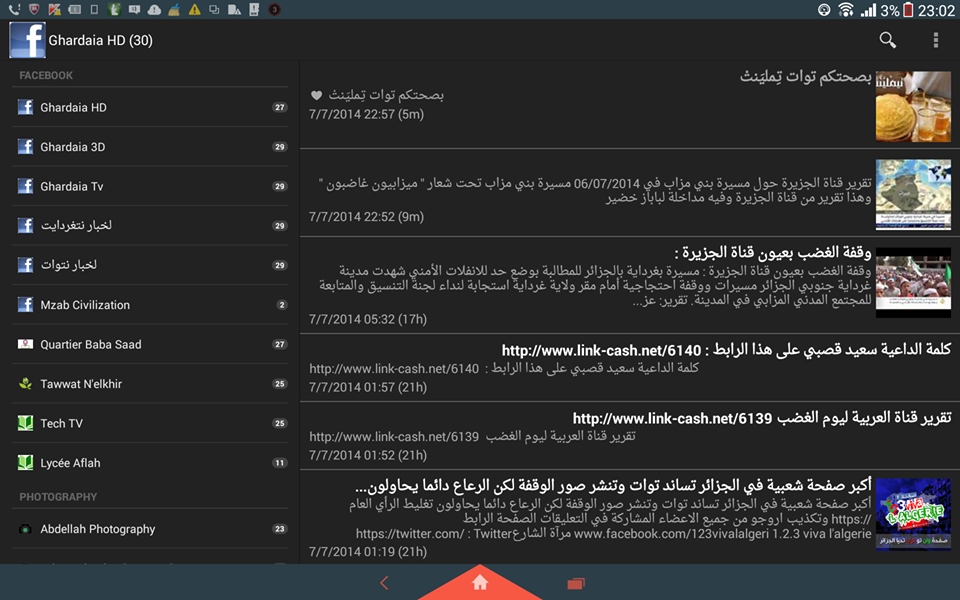Tap the Facebook app logo in header

click(27, 40)
